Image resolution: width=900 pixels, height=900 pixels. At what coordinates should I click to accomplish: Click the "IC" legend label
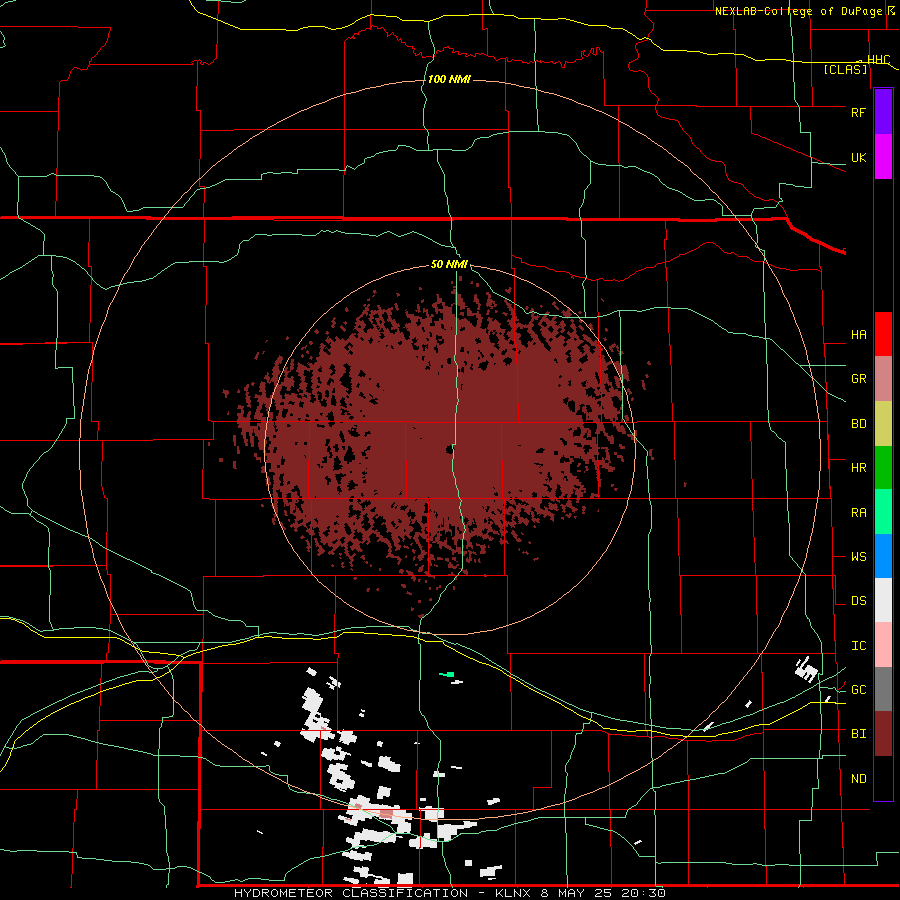click(x=858, y=646)
